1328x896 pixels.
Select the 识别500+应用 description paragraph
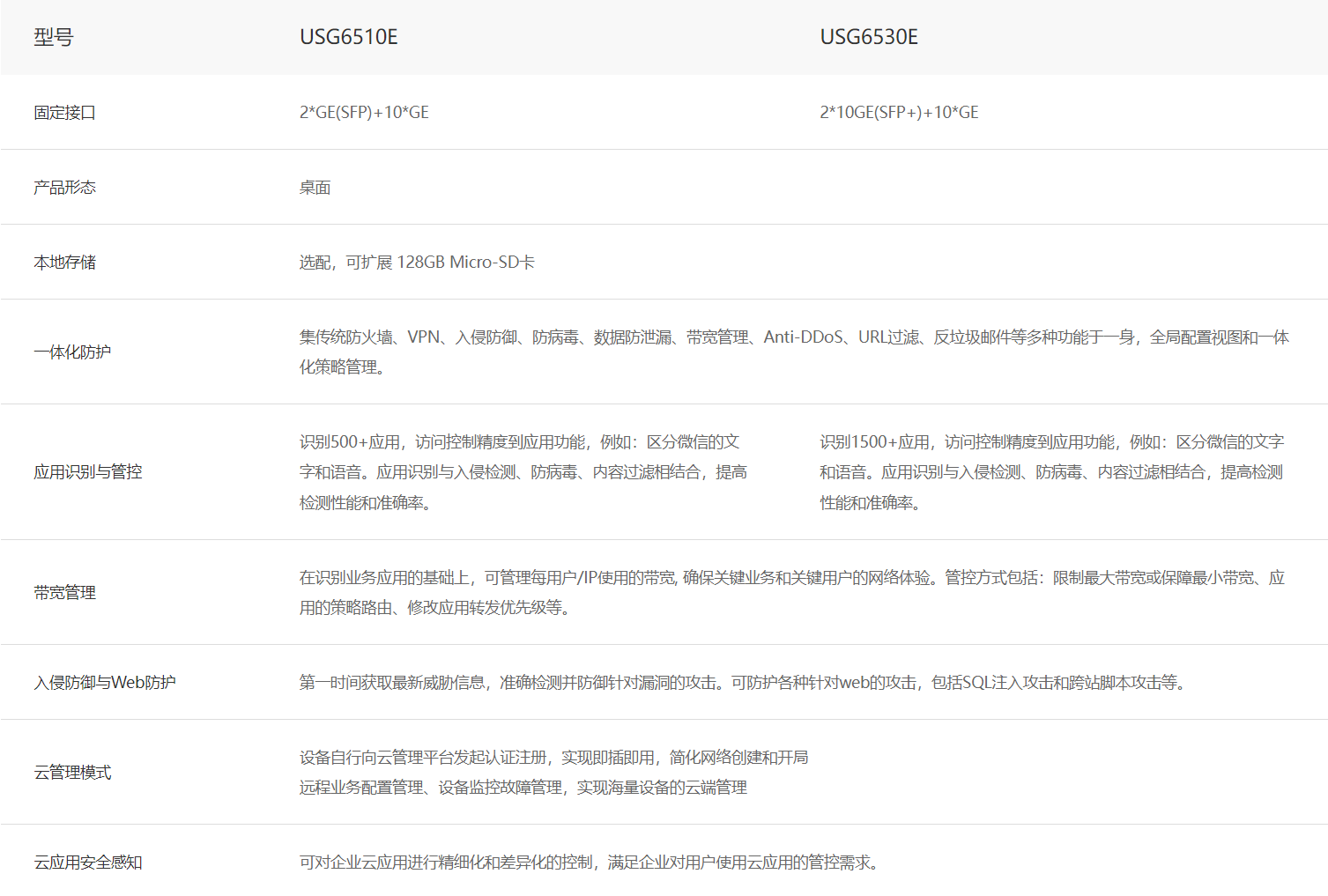(x=523, y=472)
